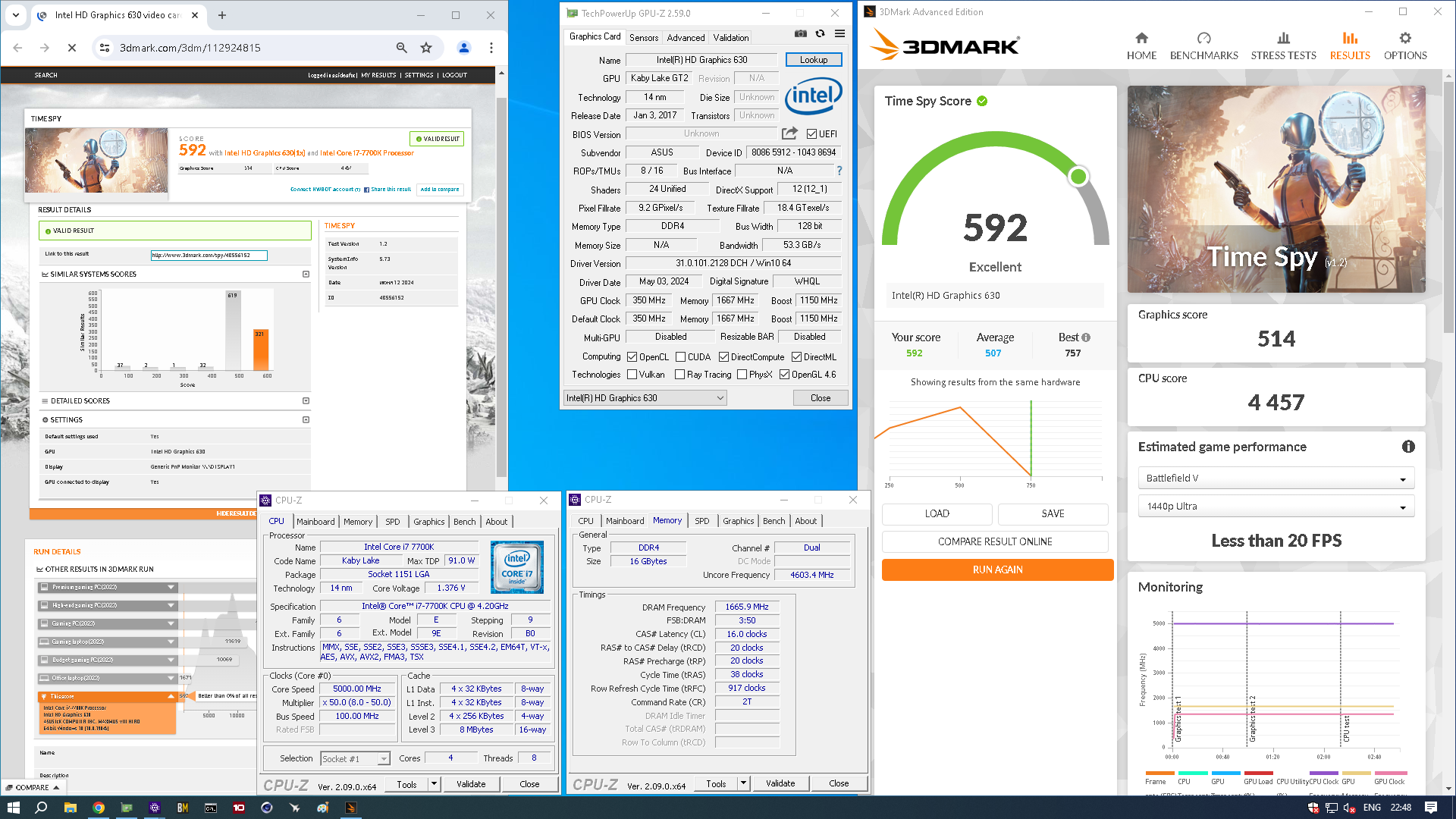Toggle the UEFI checkbox in GPU-Z
The height and width of the screenshot is (819, 1456).
point(811,134)
